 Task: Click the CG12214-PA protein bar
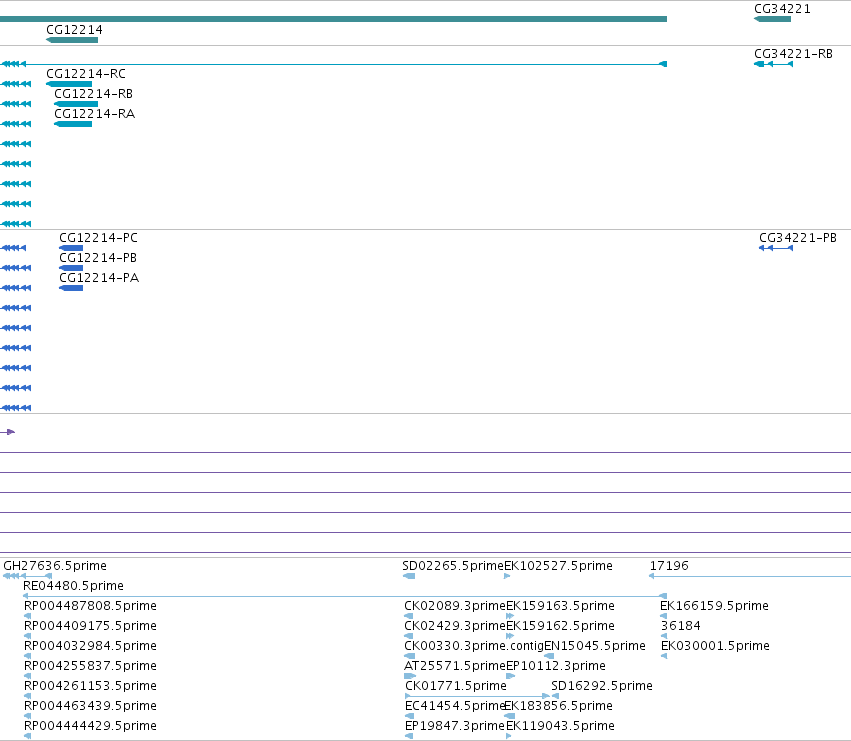[x=71, y=288]
